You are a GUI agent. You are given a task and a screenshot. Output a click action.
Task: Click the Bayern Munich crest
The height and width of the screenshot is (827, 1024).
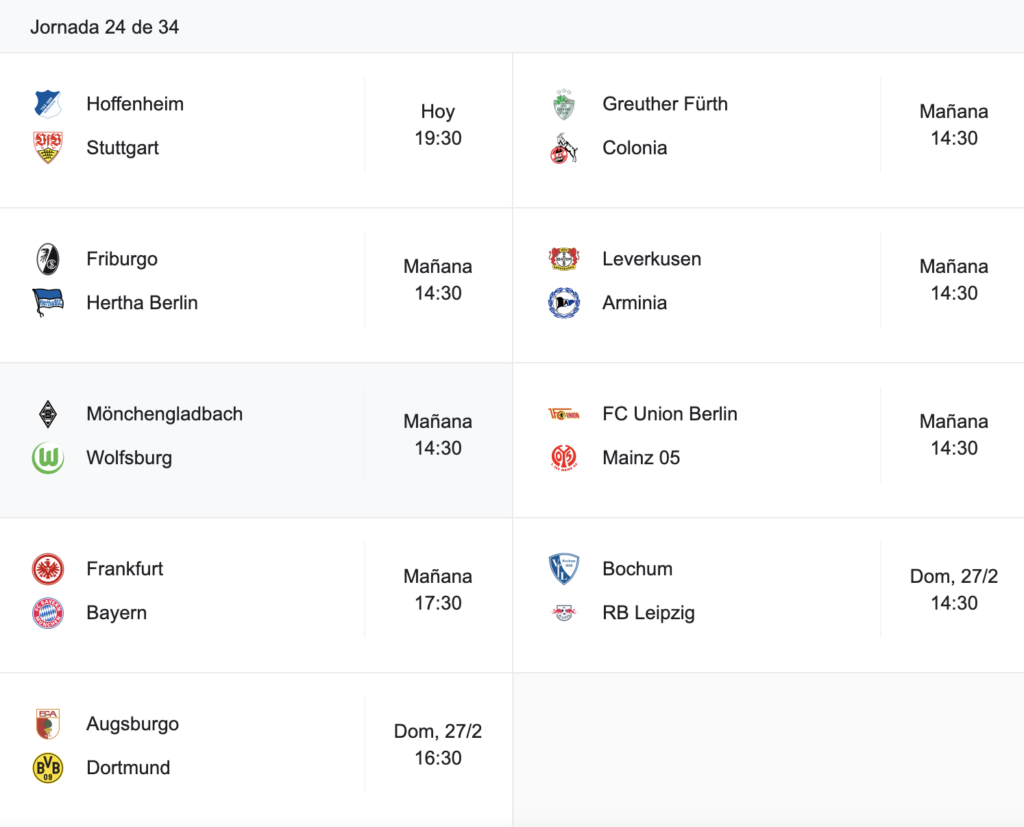[48, 613]
